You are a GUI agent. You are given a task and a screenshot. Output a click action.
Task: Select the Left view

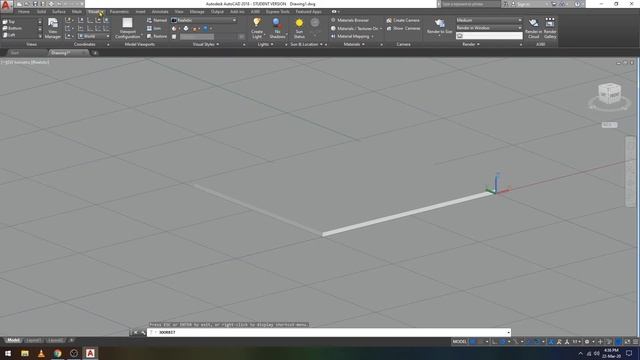coord(9,35)
